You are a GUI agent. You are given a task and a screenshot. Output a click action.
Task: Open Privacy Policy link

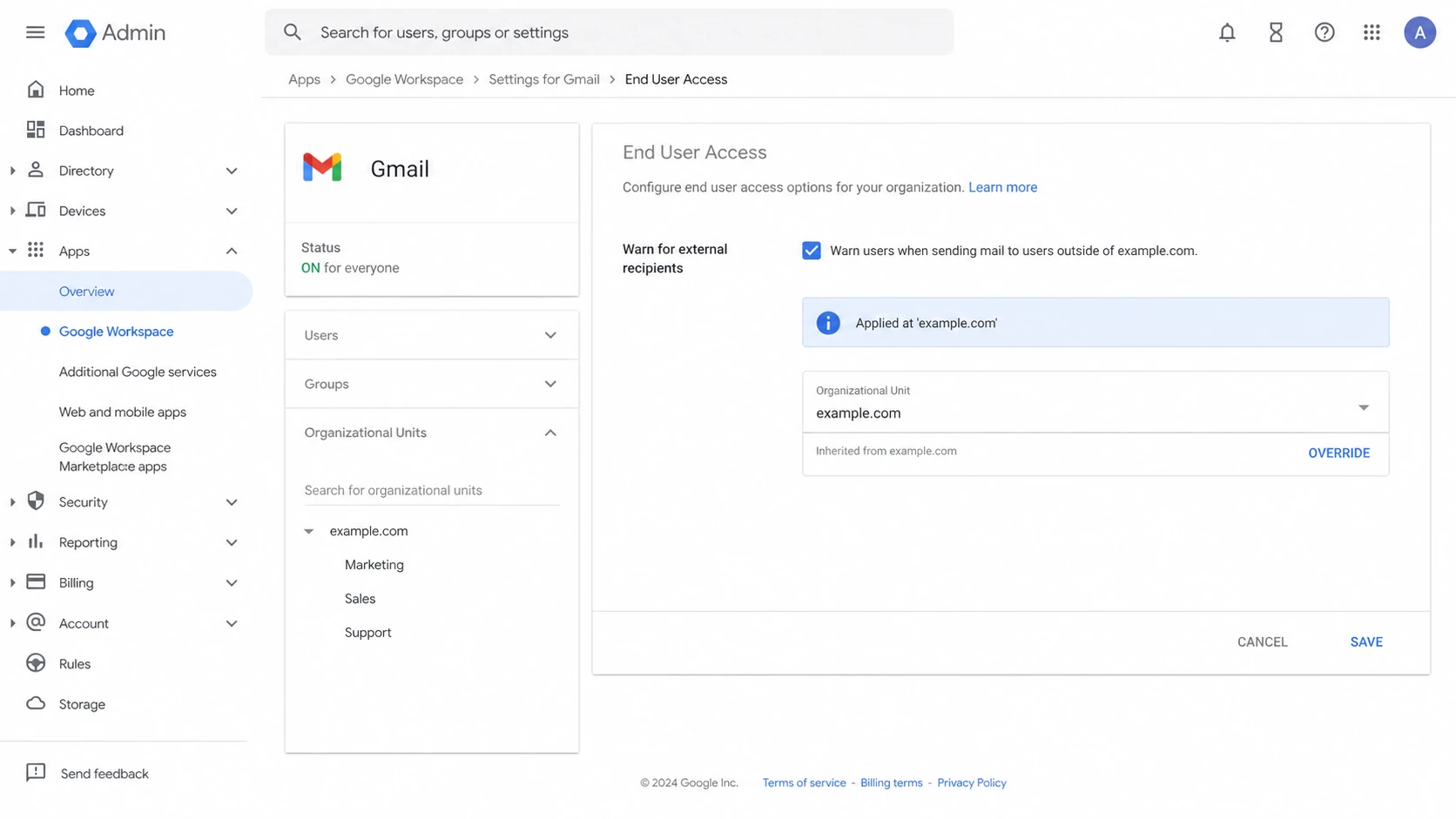pyautogui.click(x=971, y=782)
